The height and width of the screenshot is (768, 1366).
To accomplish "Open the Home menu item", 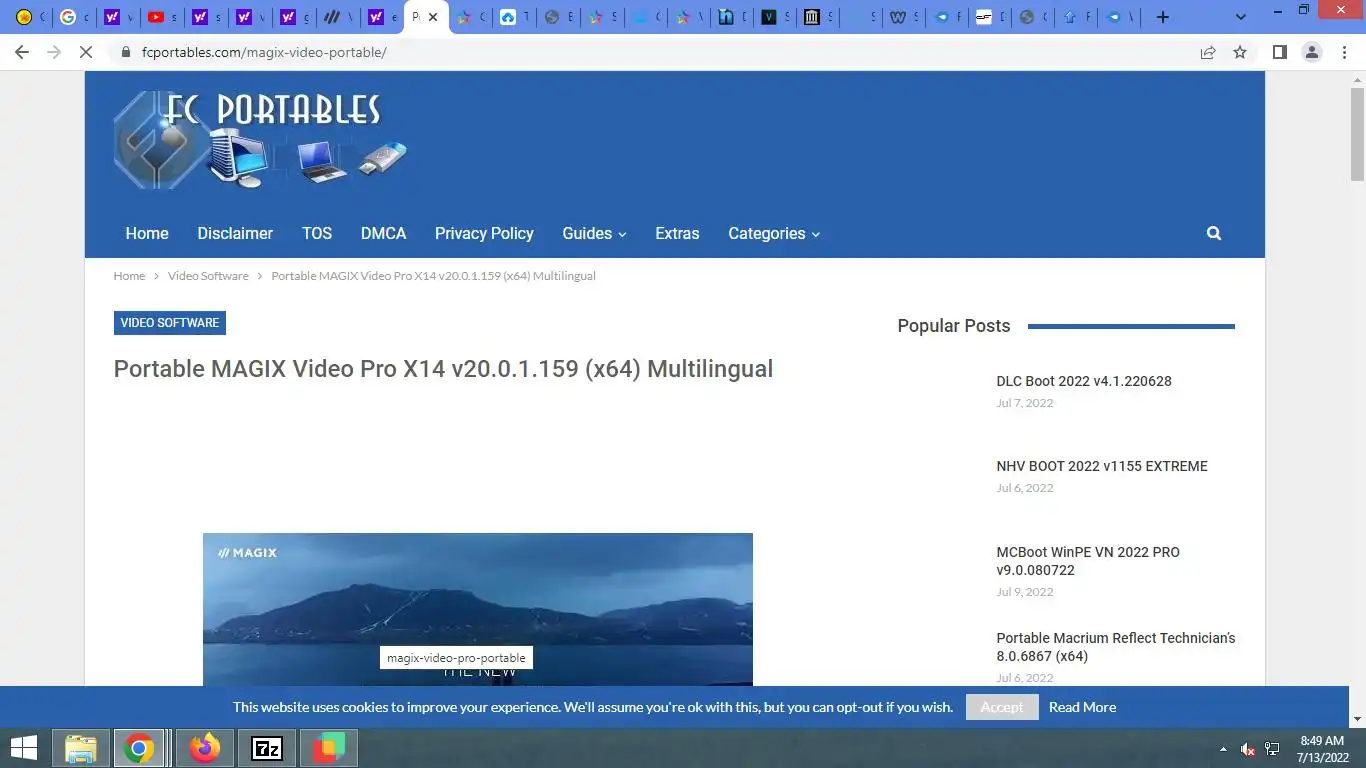I will (147, 233).
